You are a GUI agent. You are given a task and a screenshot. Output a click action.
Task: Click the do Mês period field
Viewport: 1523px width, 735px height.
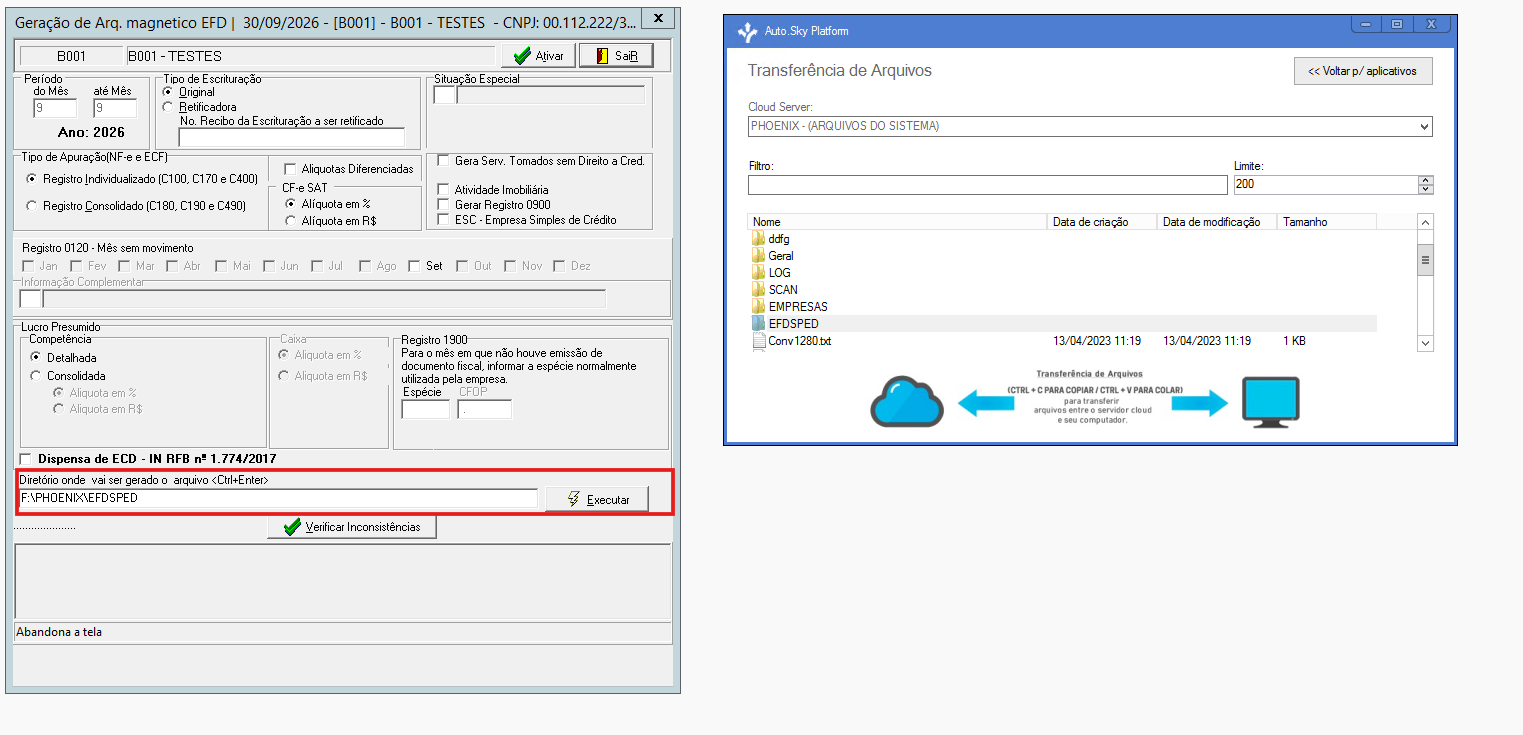coord(54,108)
